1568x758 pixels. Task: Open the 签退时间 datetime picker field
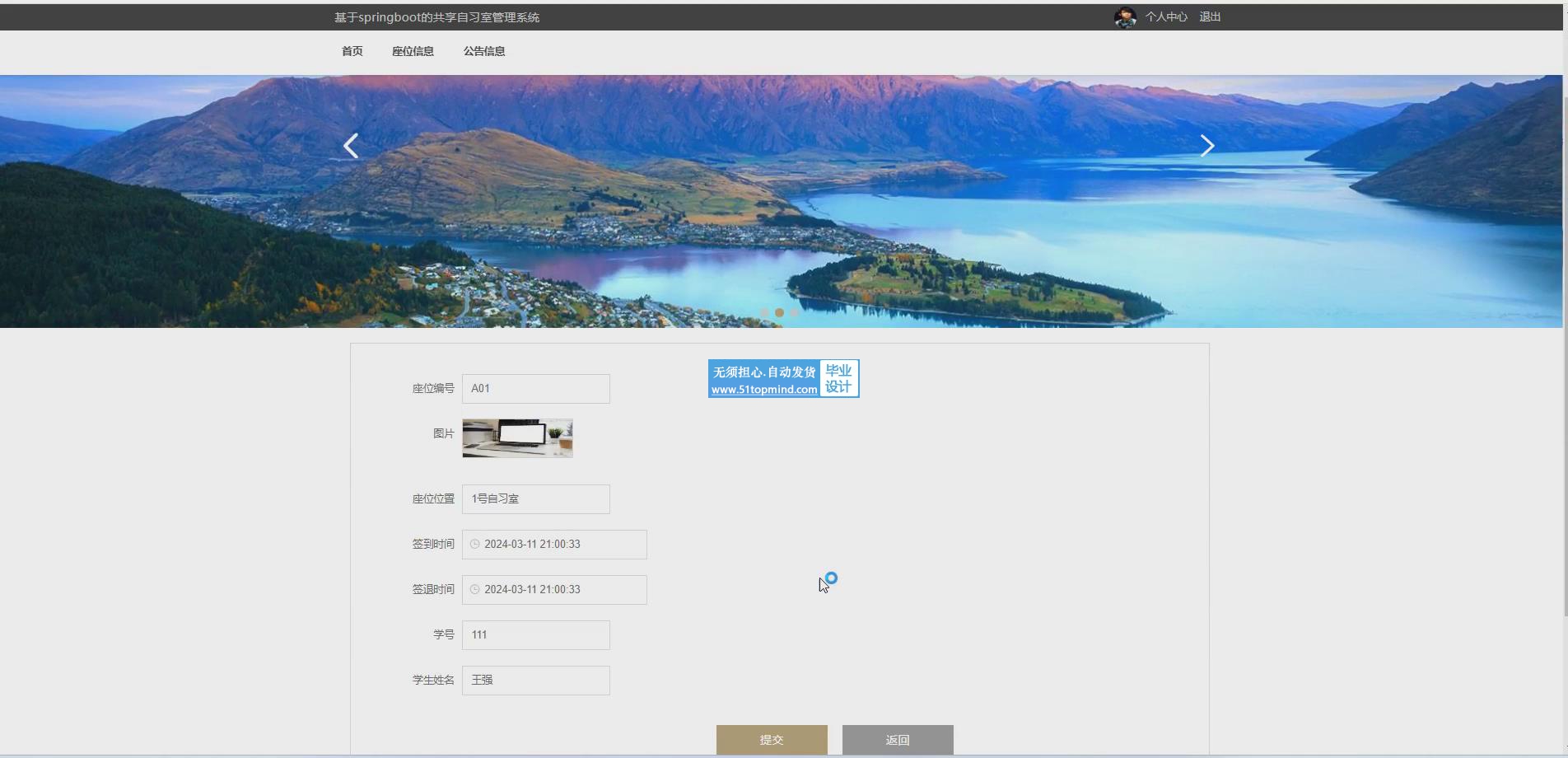pos(554,590)
